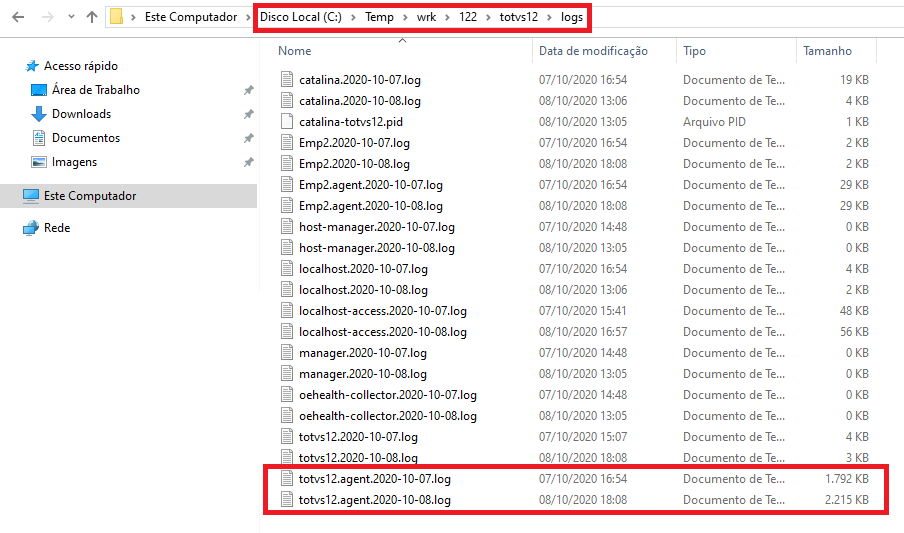
Task: Sort by Data de modificação column
Action: [593, 51]
